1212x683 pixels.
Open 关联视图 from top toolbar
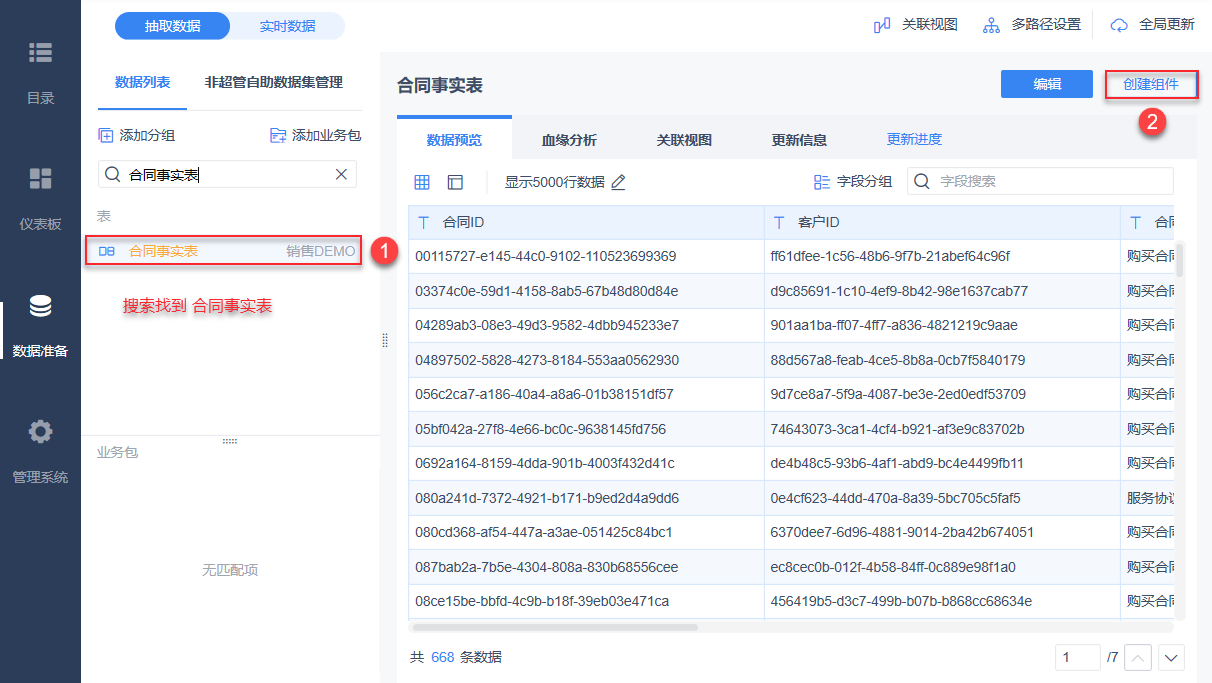click(915, 25)
